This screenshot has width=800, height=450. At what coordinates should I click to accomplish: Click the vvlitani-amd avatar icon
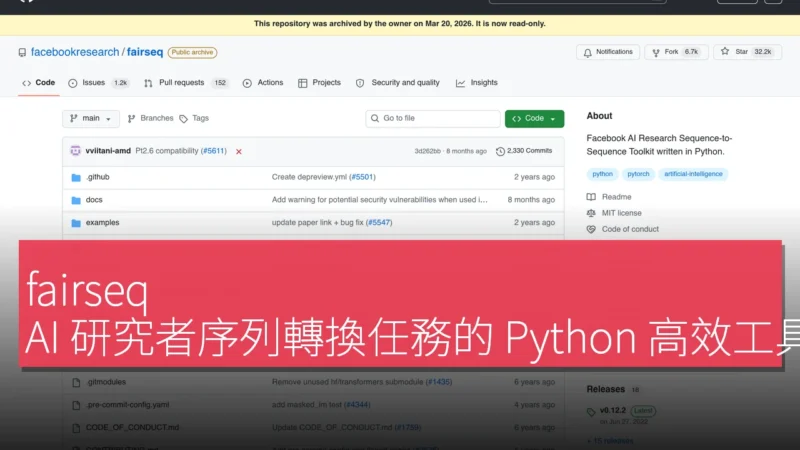pyautogui.click(x=76, y=151)
